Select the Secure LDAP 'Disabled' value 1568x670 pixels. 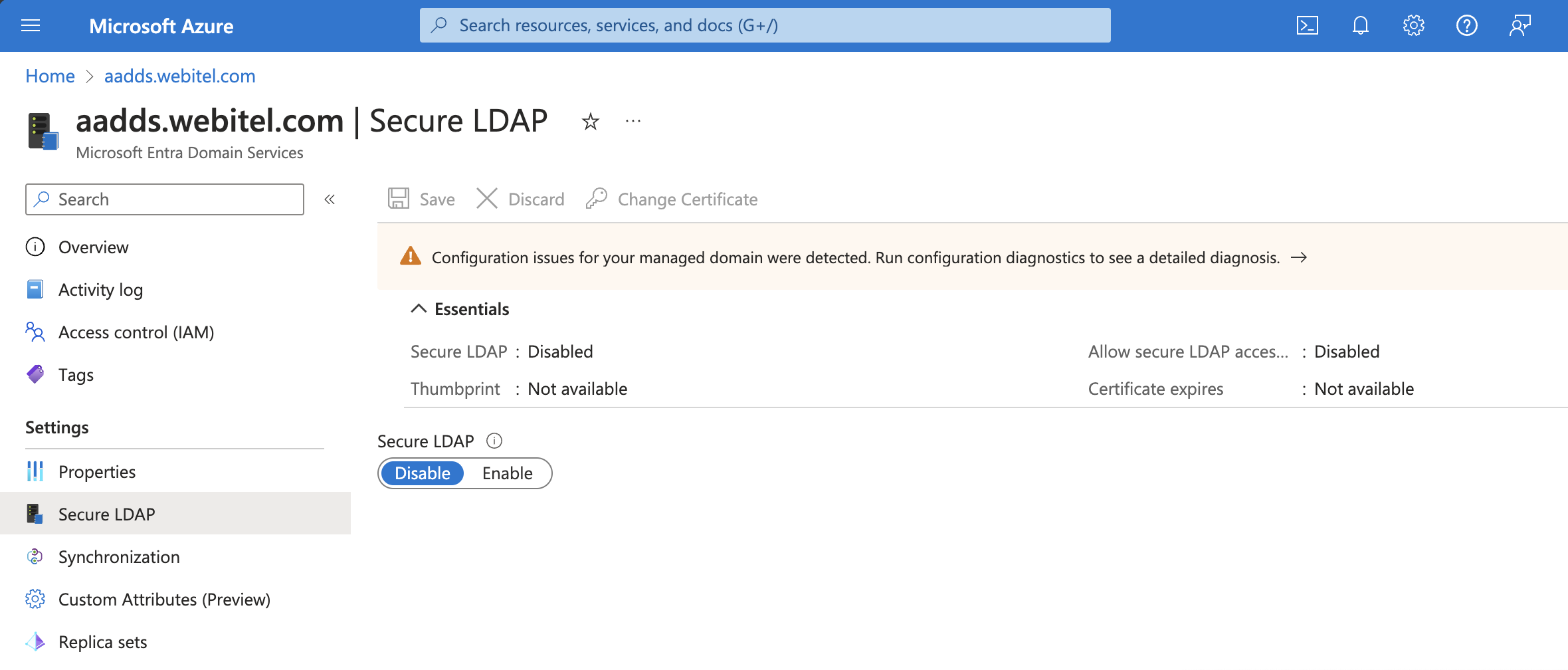pos(560,352)
